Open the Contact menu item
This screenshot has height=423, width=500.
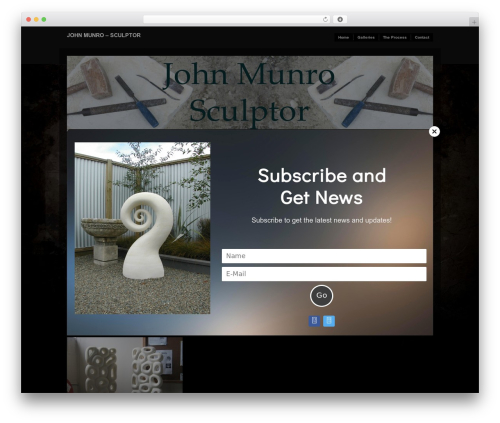pyautogui.click(x=422, y=37)
